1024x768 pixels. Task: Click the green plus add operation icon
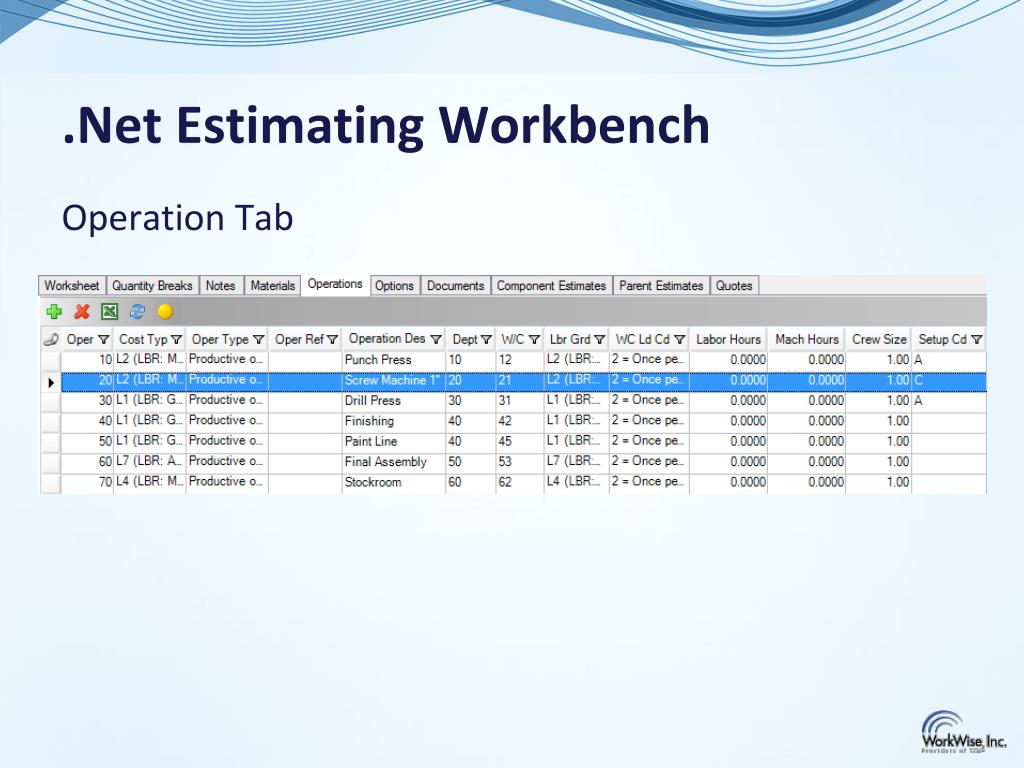click(x=54, y=312)
